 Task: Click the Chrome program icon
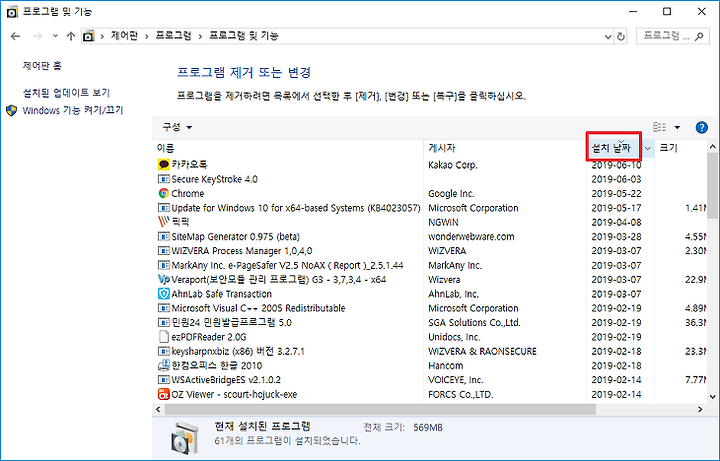click(163, 193)
